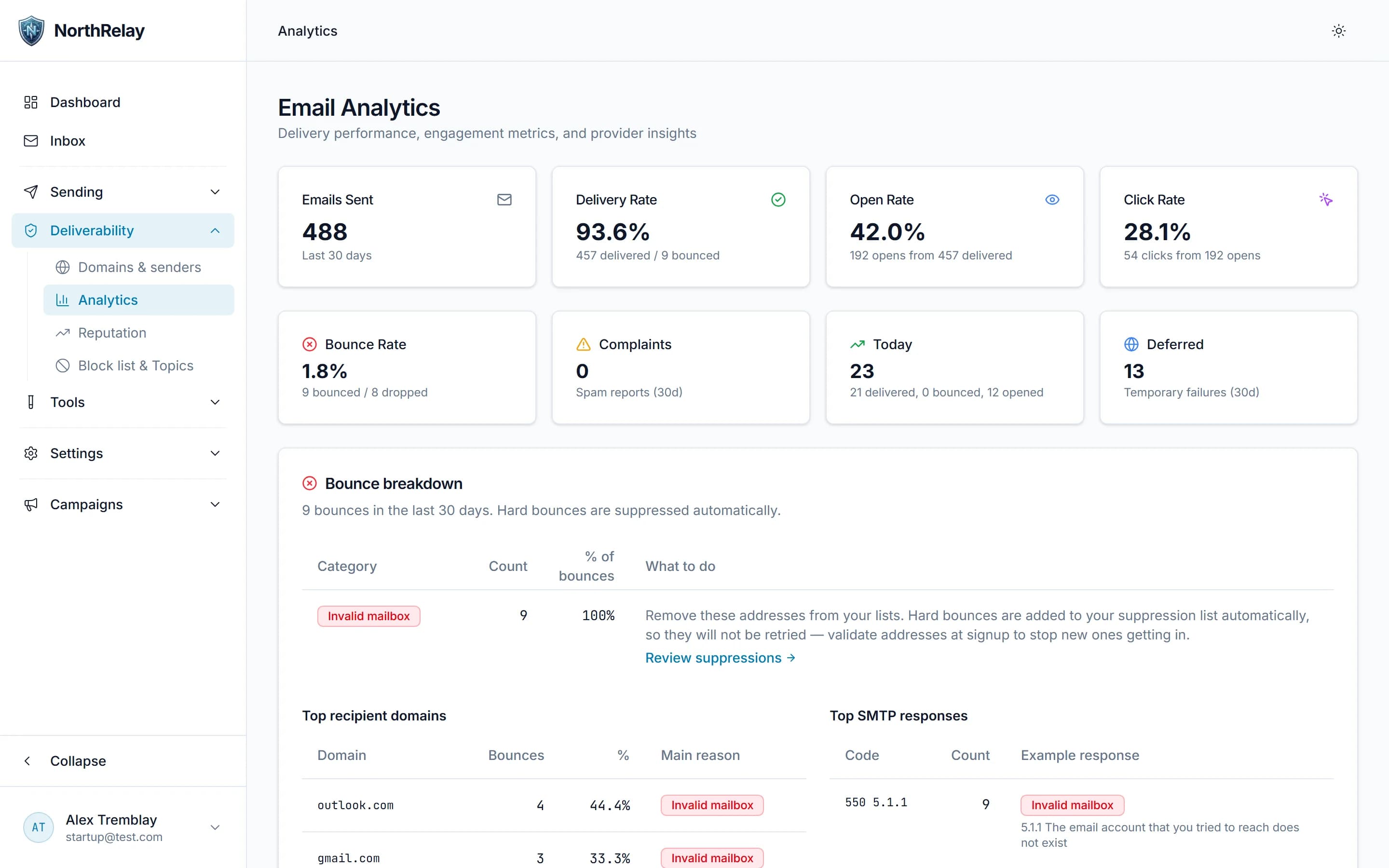Click the envelope icon on Emails Sent card

(x=504, y=199)
